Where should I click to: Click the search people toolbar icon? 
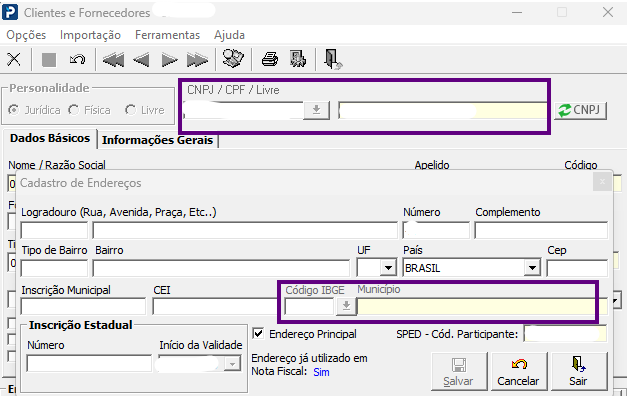click(x=233, y=59)
